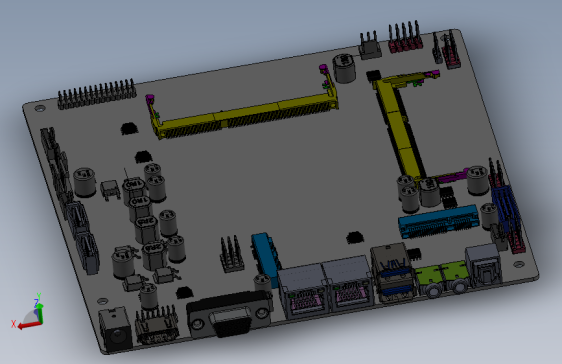
Task: Select the stacked blue USB 3.0 port
Action: tap(394, 272)
